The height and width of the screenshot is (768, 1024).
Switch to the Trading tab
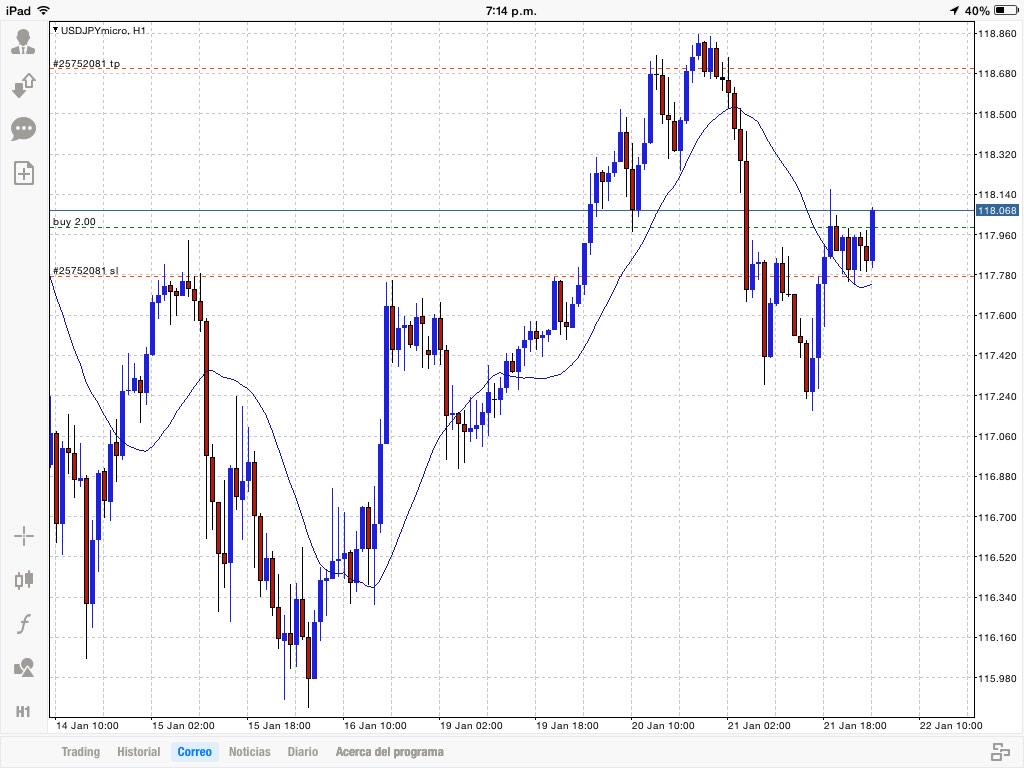pyautogui.click(x=80, y=752)
